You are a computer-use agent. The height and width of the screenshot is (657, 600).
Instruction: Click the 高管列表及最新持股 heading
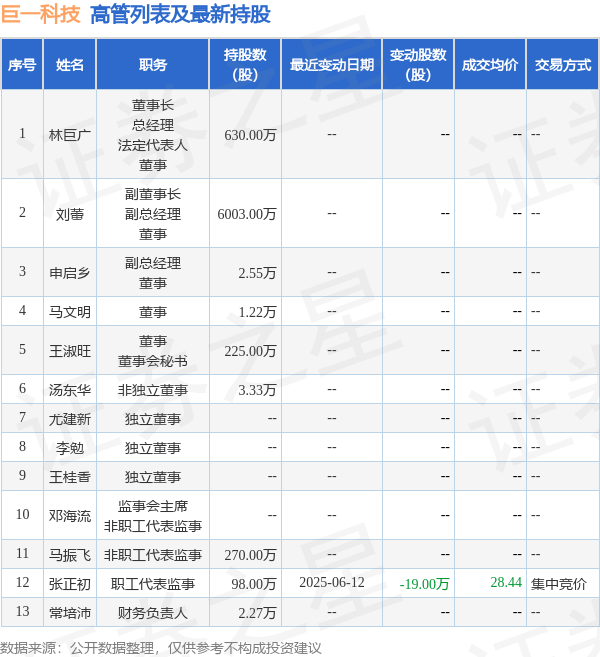pos(180,14)
